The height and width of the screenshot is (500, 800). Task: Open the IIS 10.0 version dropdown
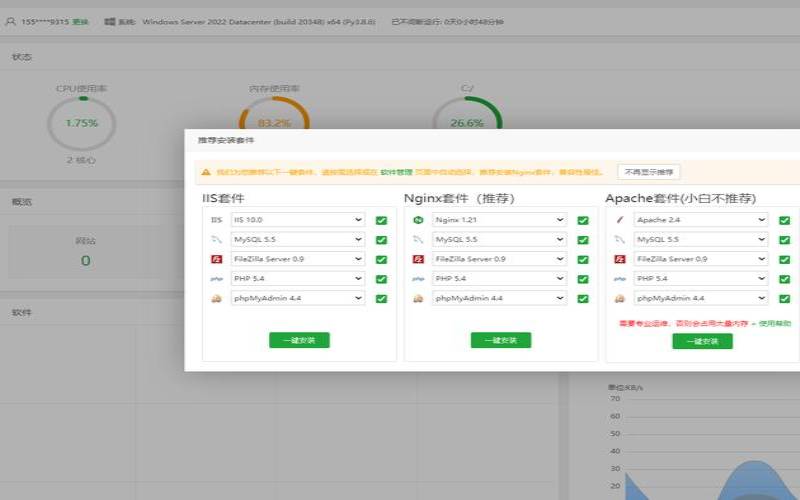point(298,220)
